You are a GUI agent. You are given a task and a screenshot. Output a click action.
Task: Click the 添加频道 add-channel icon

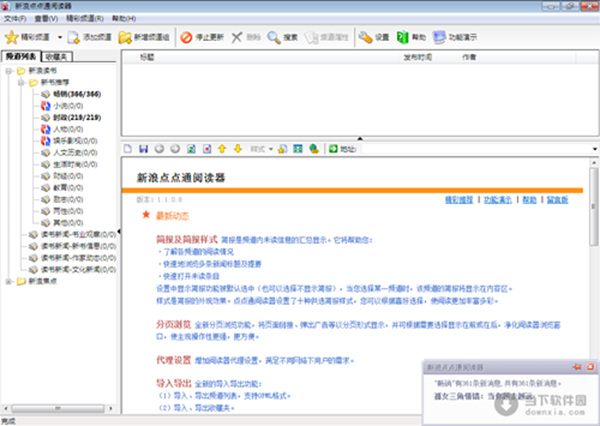click(73, 37)
